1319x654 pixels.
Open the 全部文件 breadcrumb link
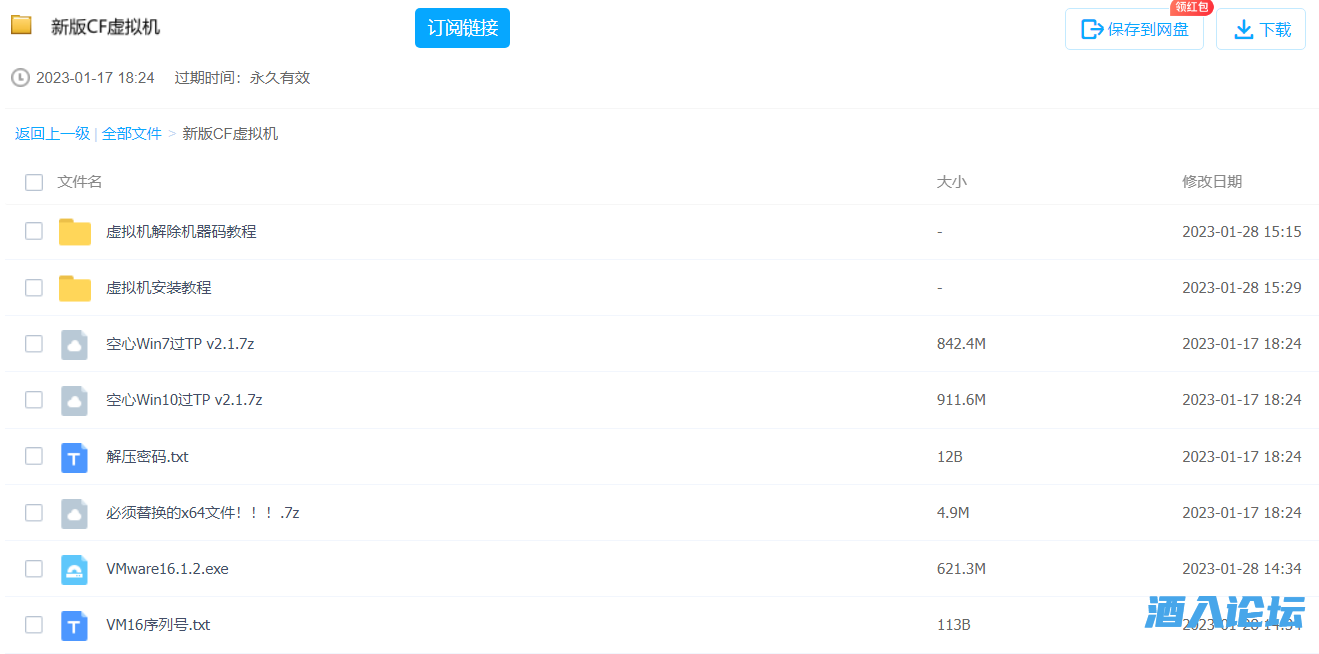(x=132, y=133)
